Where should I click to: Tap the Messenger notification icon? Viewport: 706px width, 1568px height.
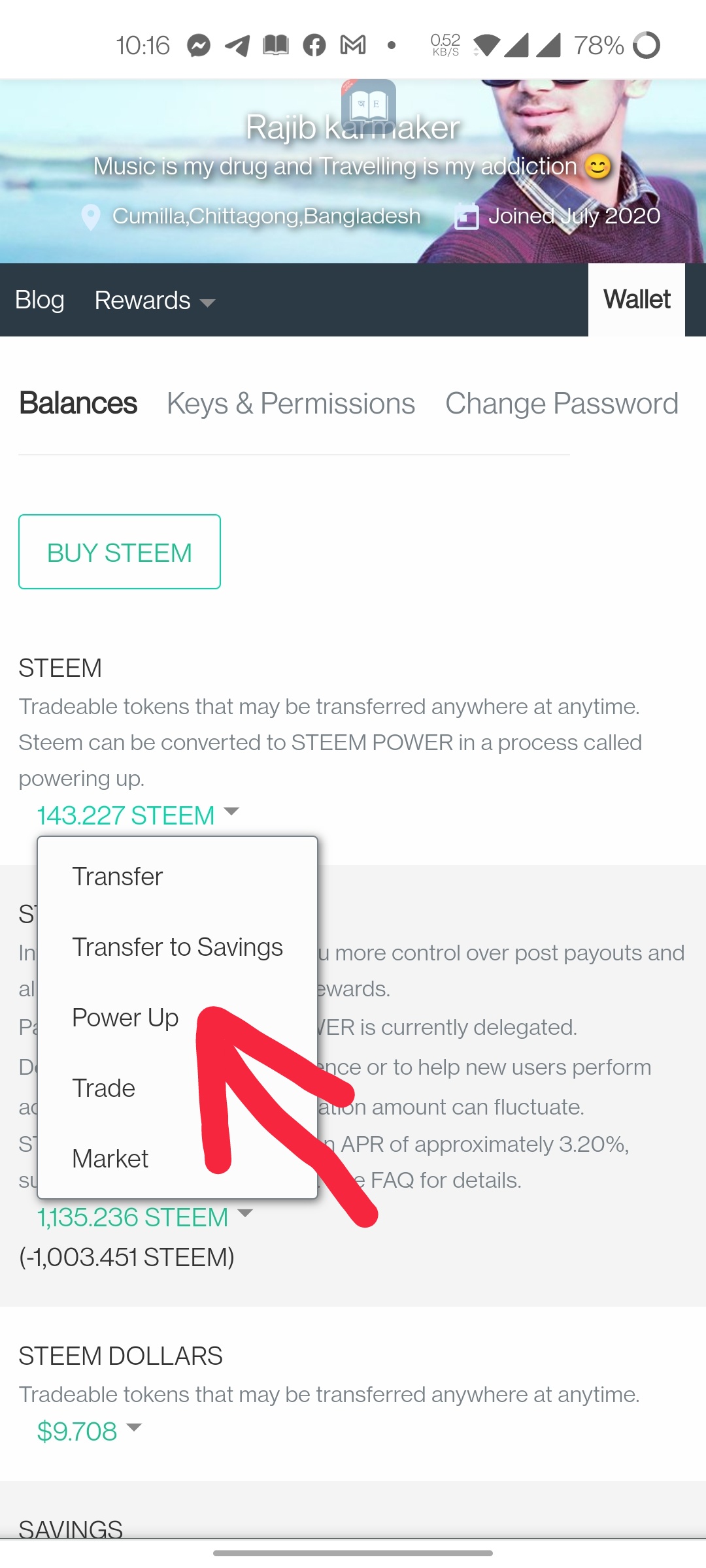199,46
